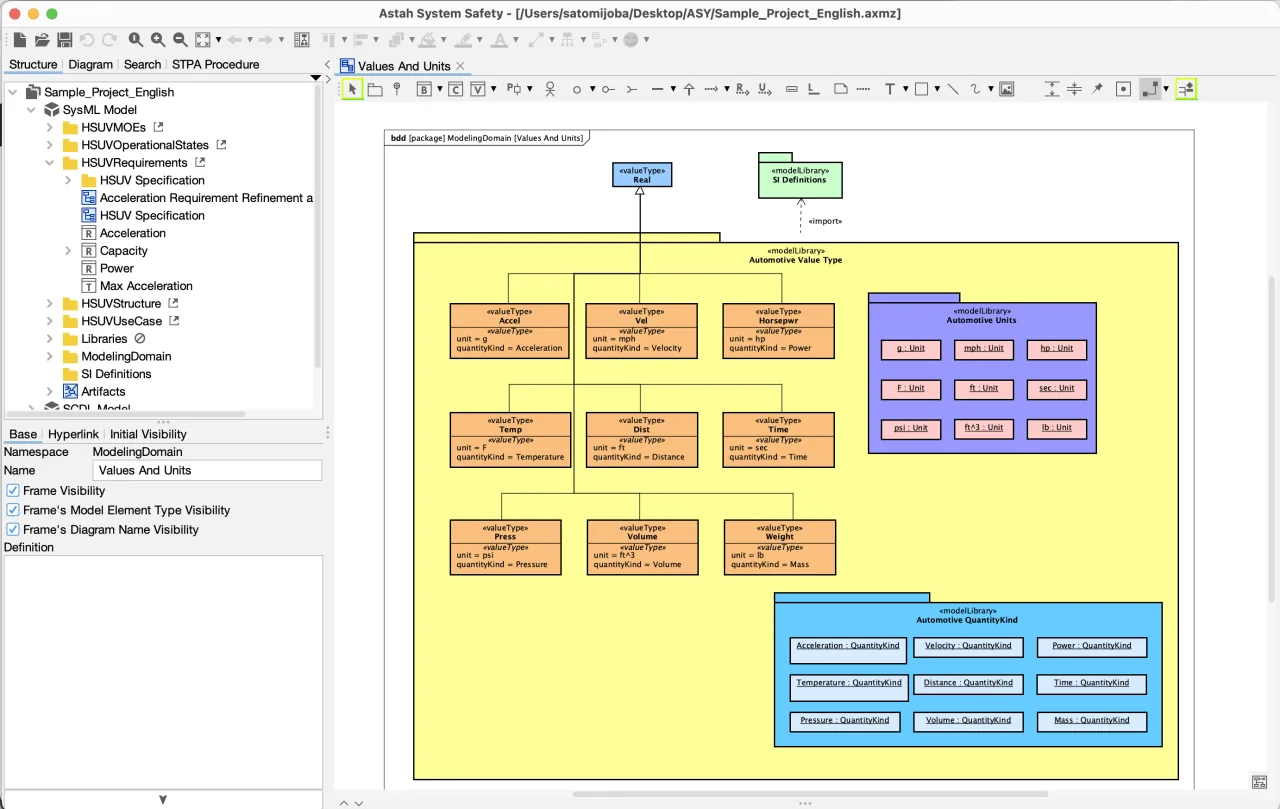This screenshot has height=809, width=1280.
Task: Reset zoom with the magnifier 1:1 icon
Action: coord(136,40)
